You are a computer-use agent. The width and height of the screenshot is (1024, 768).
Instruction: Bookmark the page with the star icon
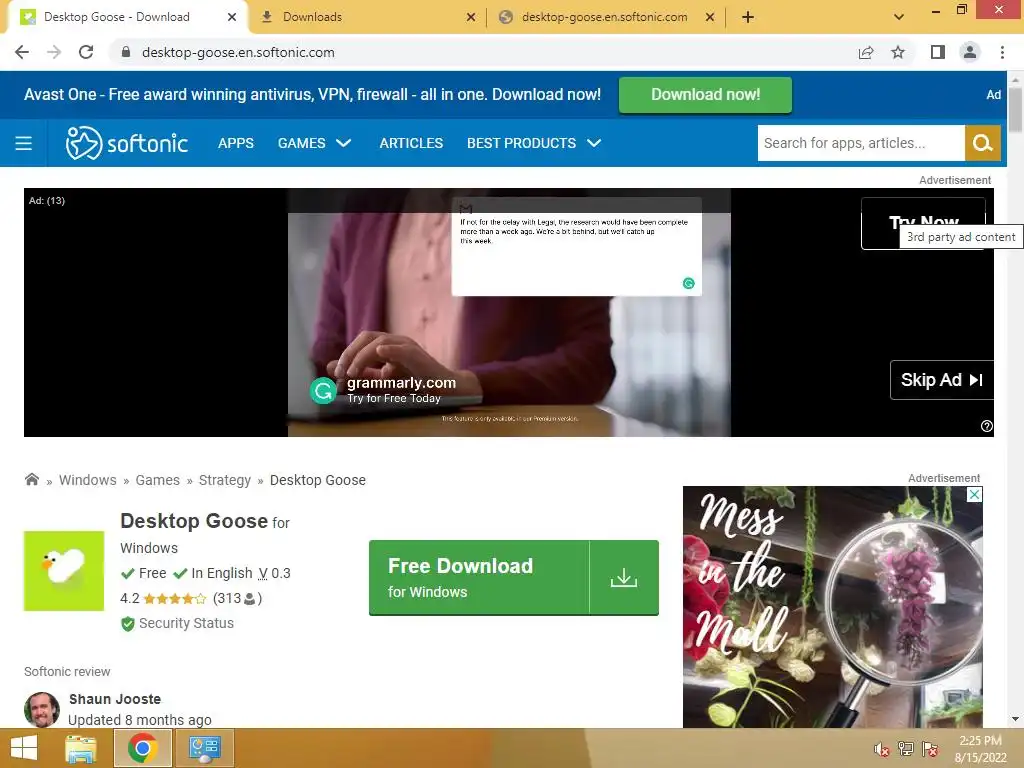pos(898,52)
